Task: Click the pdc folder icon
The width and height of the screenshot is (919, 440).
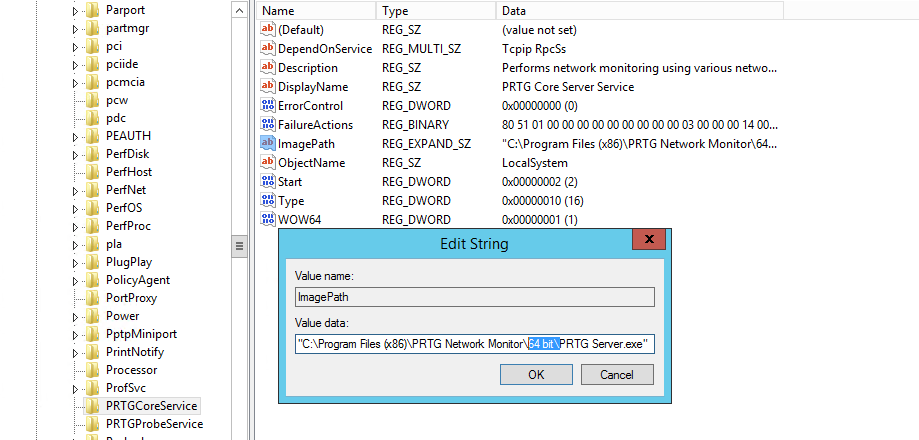Action: pos(92,118)
